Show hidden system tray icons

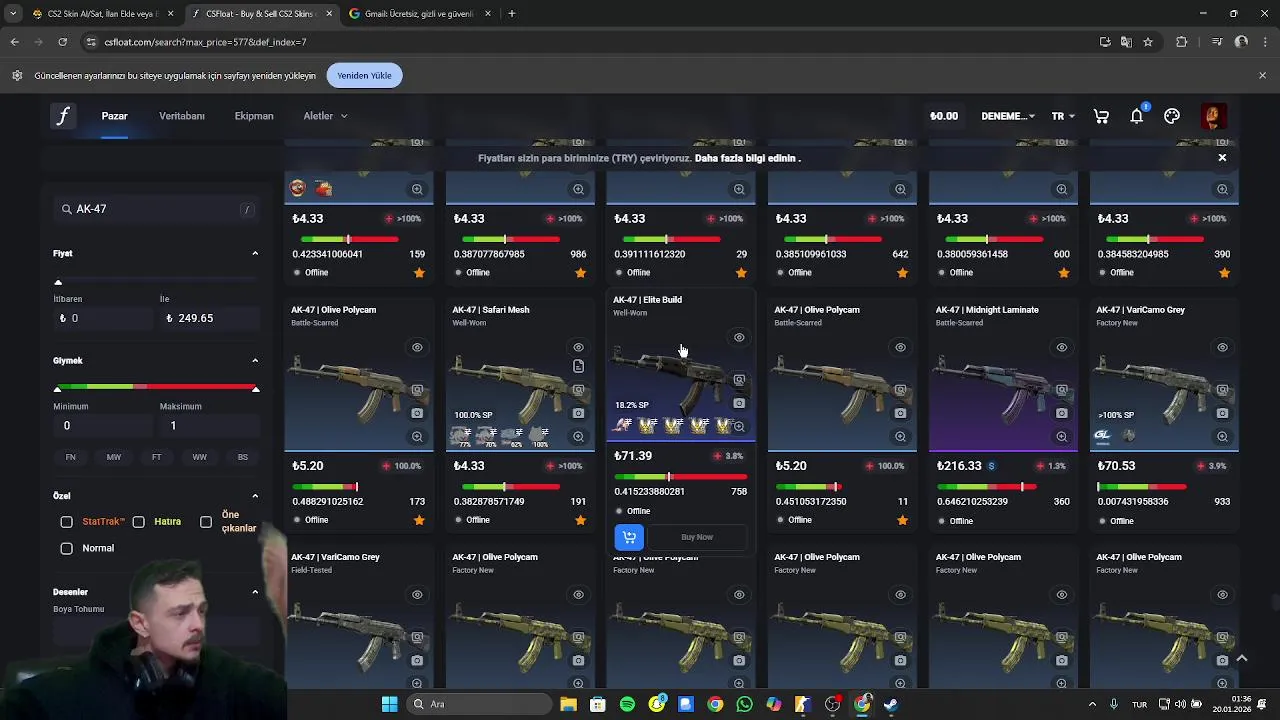click(x=1092, y=704)
